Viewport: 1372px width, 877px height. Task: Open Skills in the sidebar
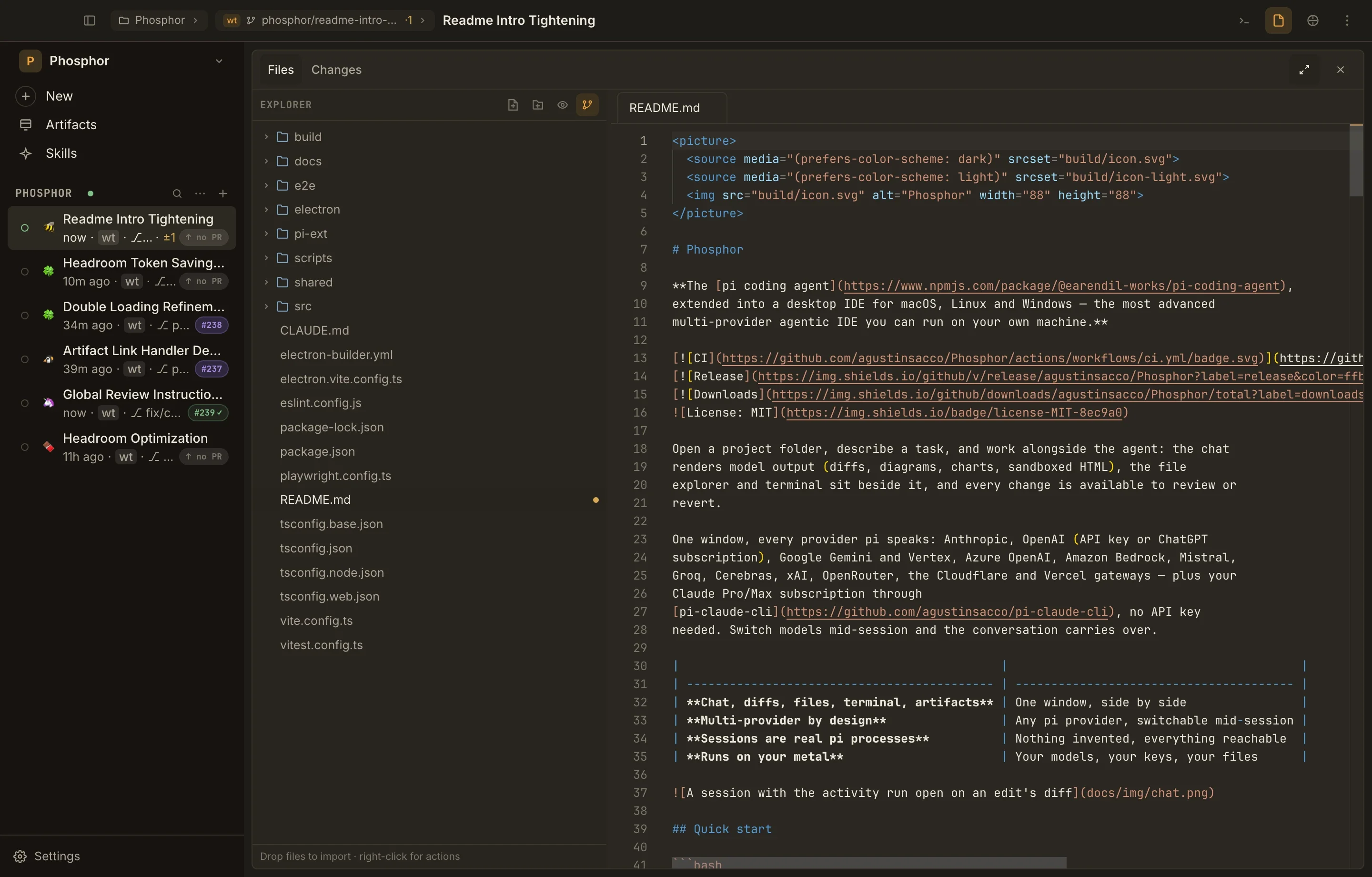point(61,153)
